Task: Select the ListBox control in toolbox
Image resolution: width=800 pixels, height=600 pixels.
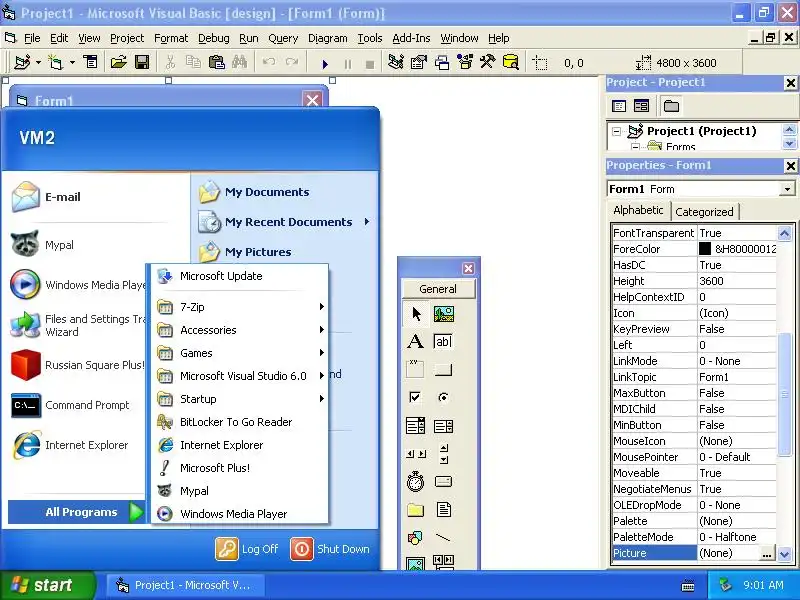Action: 443,426
